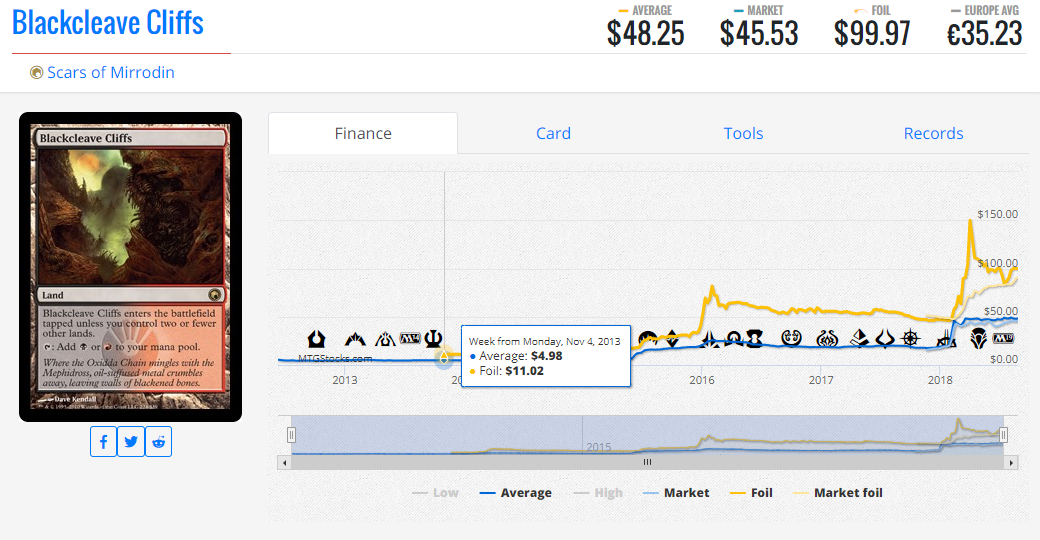Toggle the Average series in legend
1040x540 pixels.
tap(515, 492)
